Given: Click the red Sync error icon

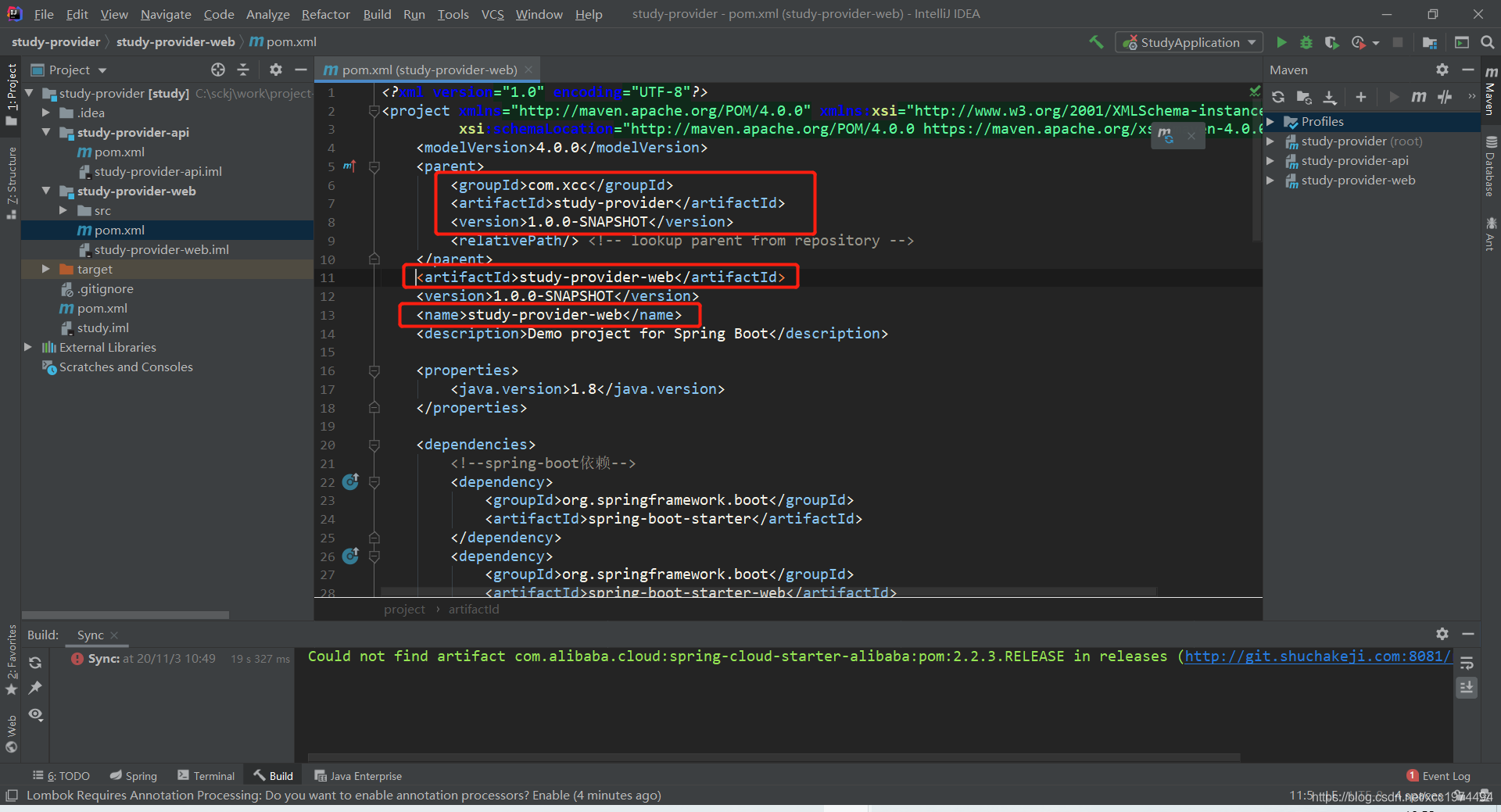Looking at the screenshot, I should pyautogui.click(x=77, y=659).
